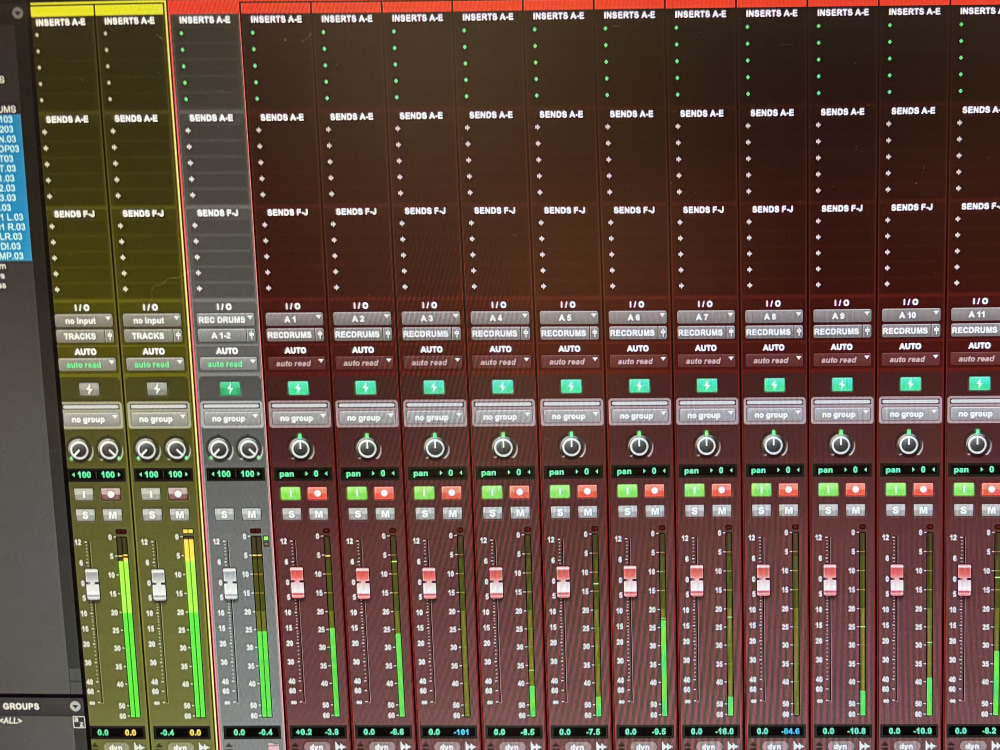Open the REC DRUMS input selector on aux

point(226,320)
